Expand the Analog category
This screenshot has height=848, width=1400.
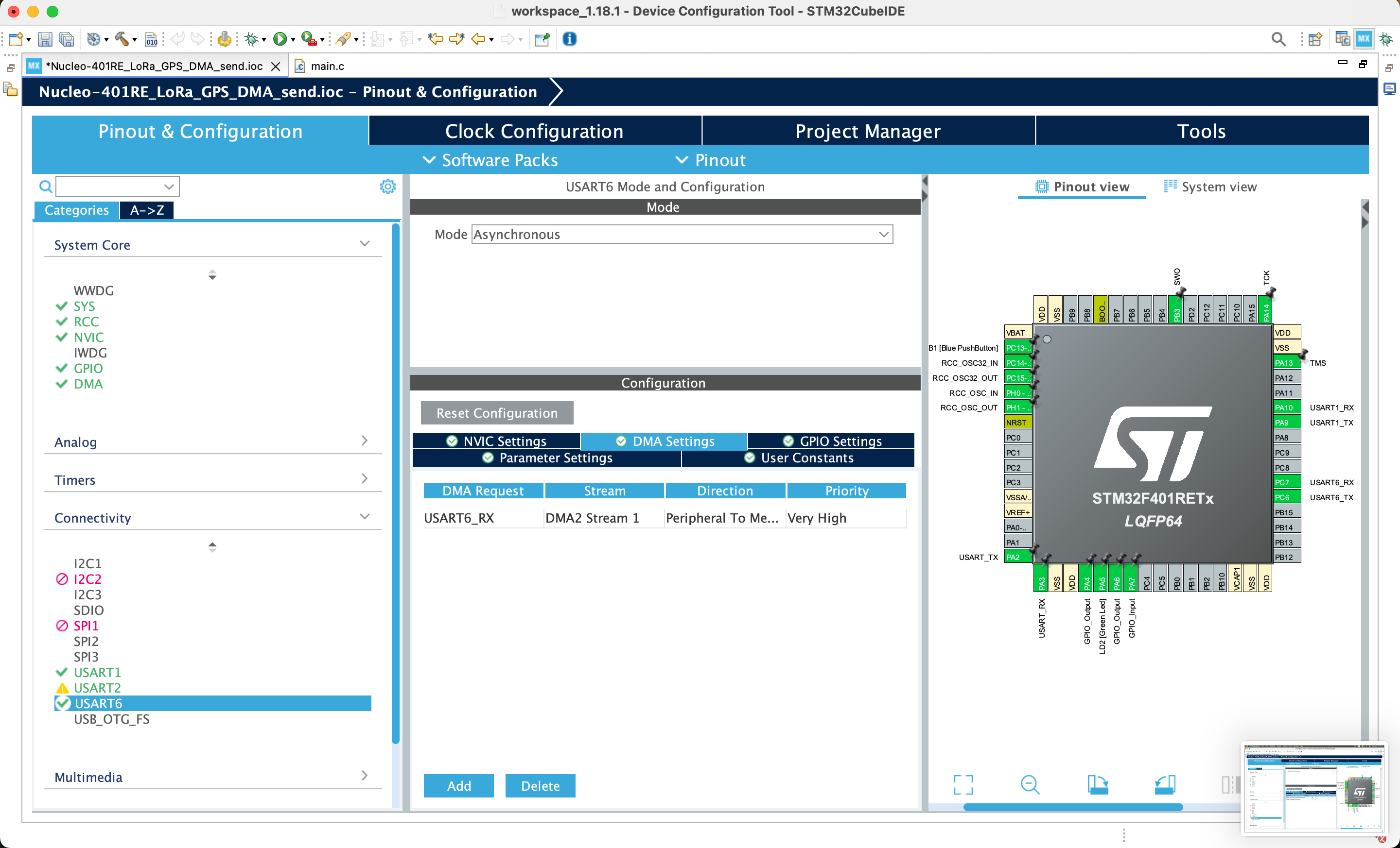[364, 440]
